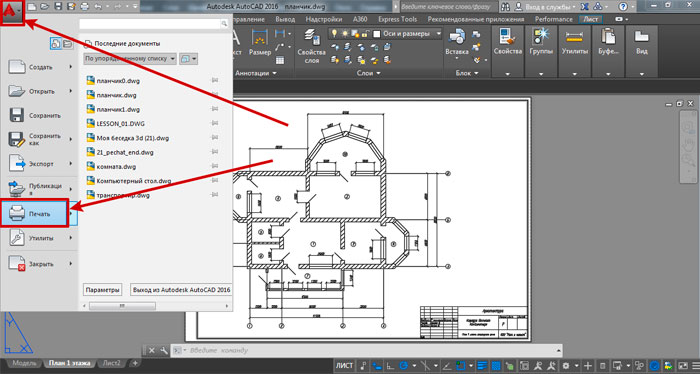Pin планчик0.dwg in the recent list
This screenshot has width=700, height=374.
[215, 80]
